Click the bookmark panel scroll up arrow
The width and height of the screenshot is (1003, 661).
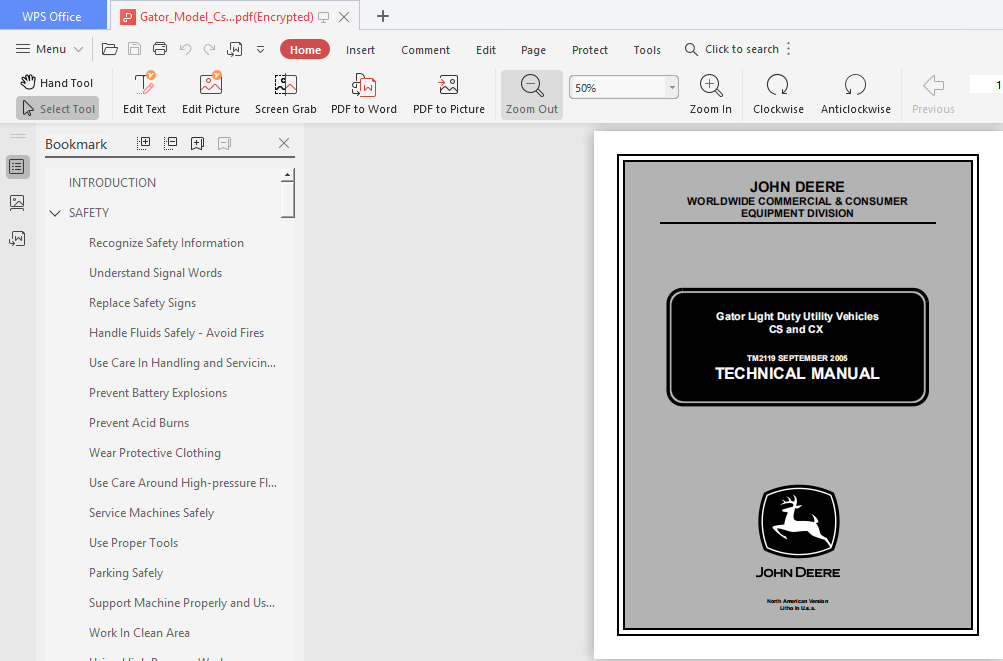point(288,175)
